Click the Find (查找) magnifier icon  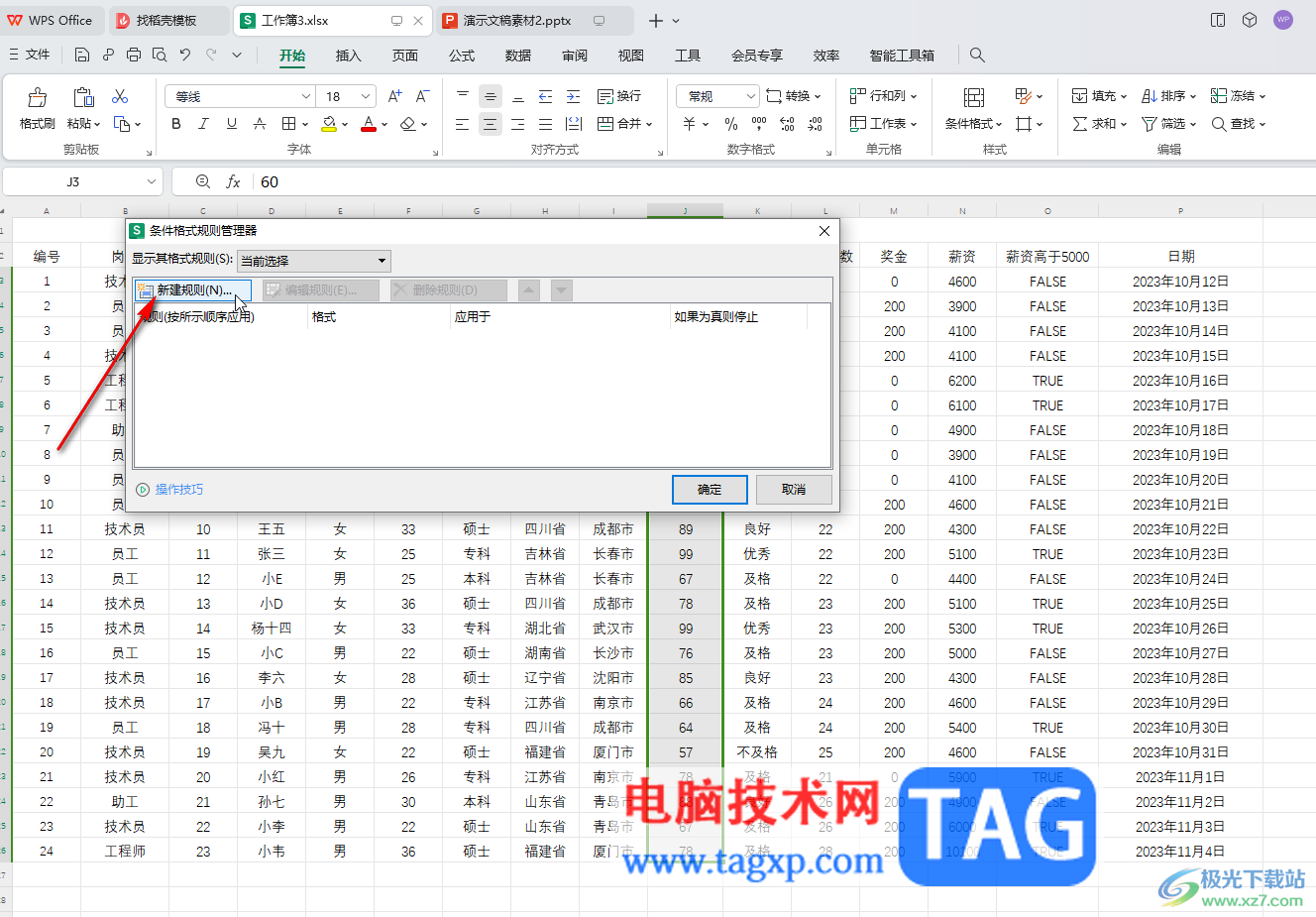[x=1219, y=124]
